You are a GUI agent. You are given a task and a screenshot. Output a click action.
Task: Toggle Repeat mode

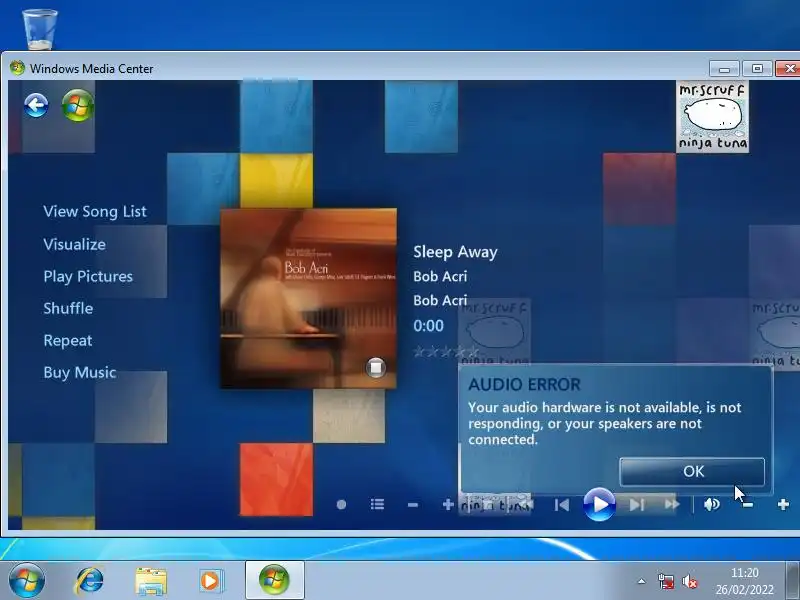pyautogui.click(x=68, y=340)
